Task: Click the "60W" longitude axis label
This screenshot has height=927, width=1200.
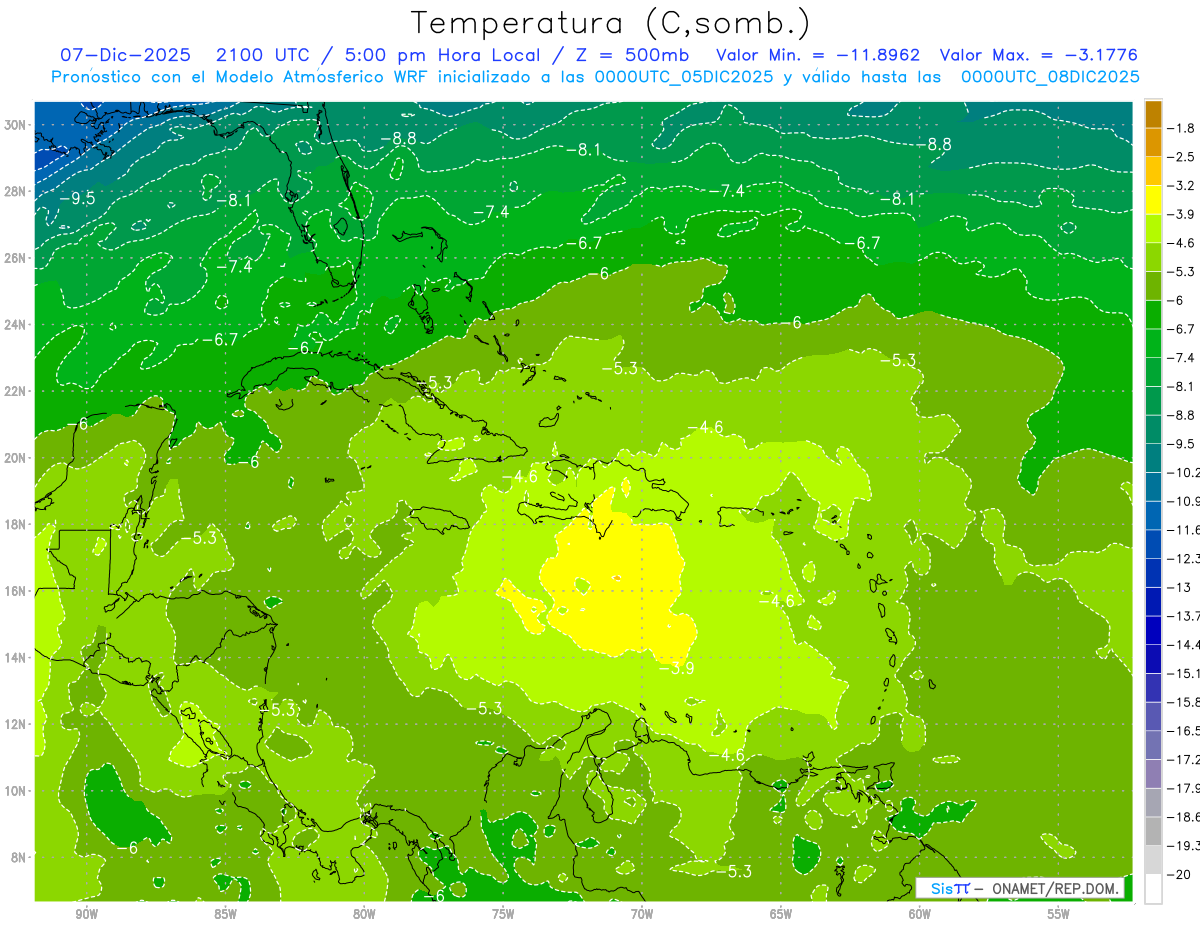Action: pyautogui.click(x=920, y=914)
